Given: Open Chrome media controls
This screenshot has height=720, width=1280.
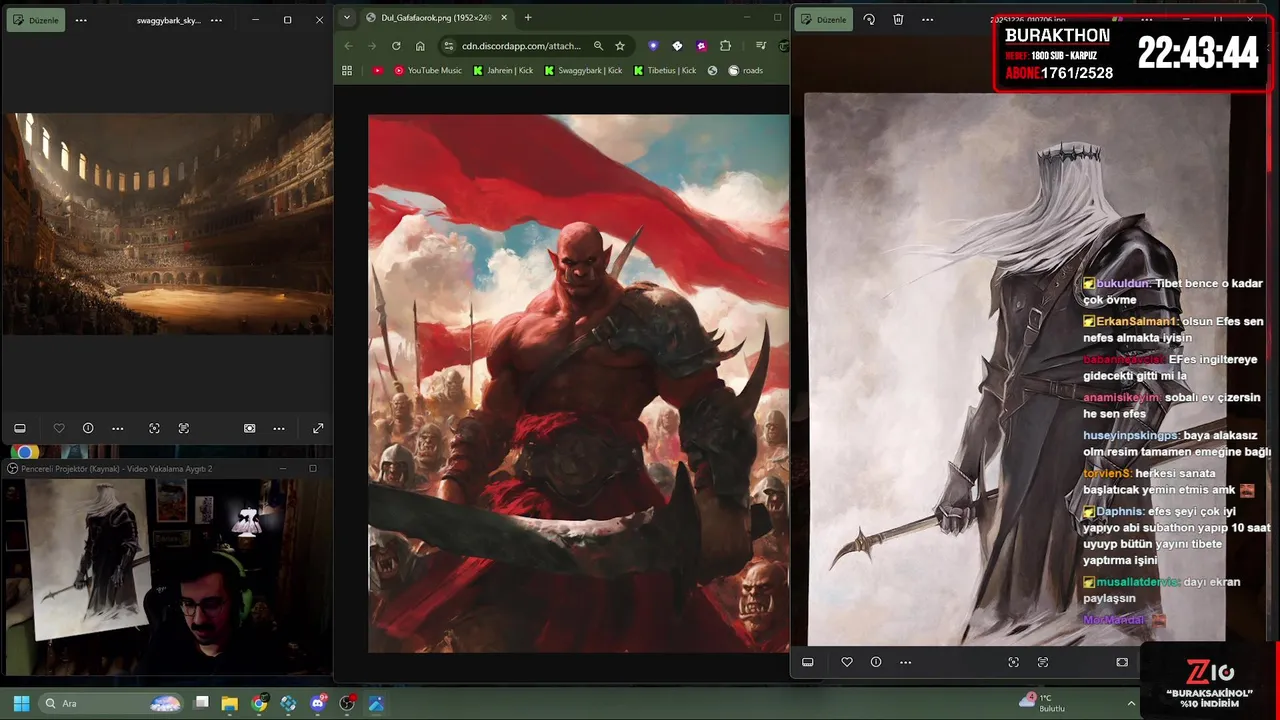Looking at the screenshot, I should point(761,46).
